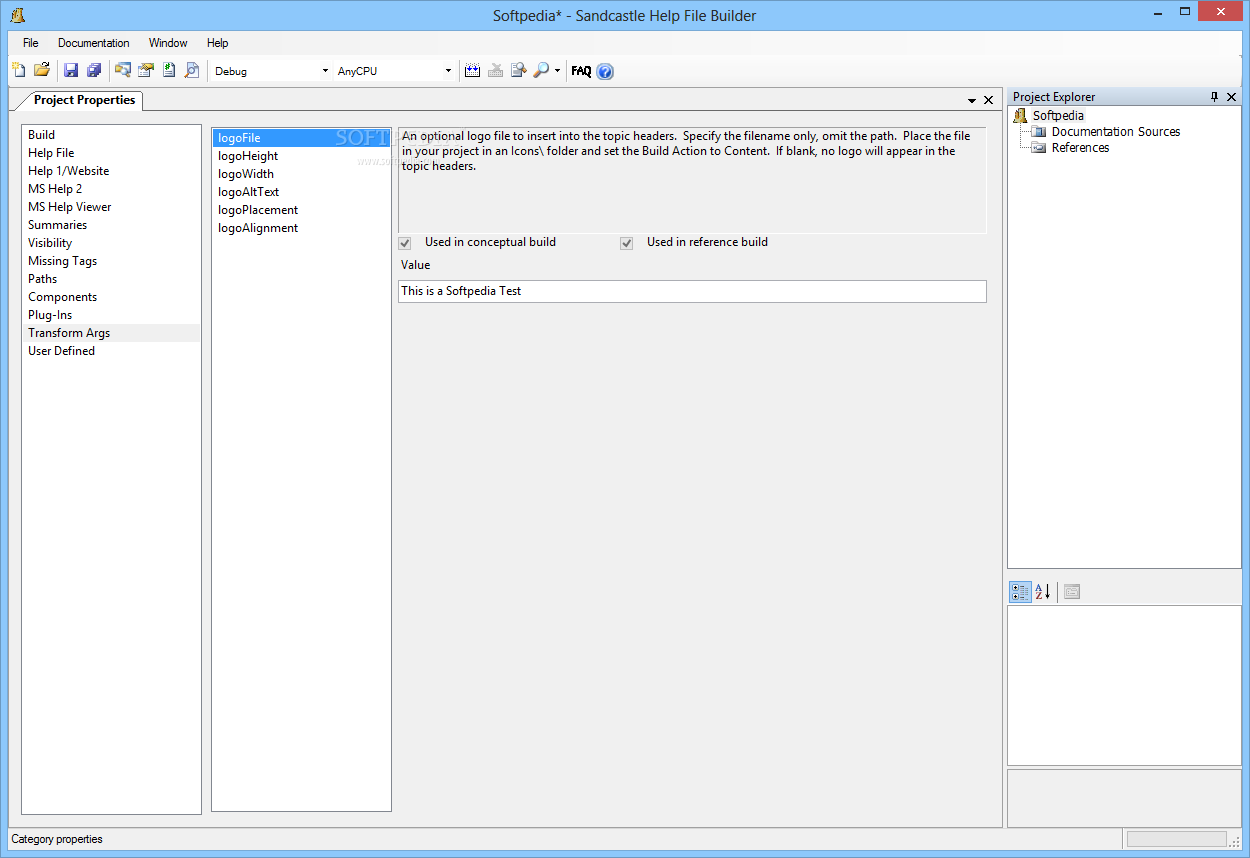1250x858 pixels.
Task: Expand the View Help File dropdown arrow
Action: [557, 71]
